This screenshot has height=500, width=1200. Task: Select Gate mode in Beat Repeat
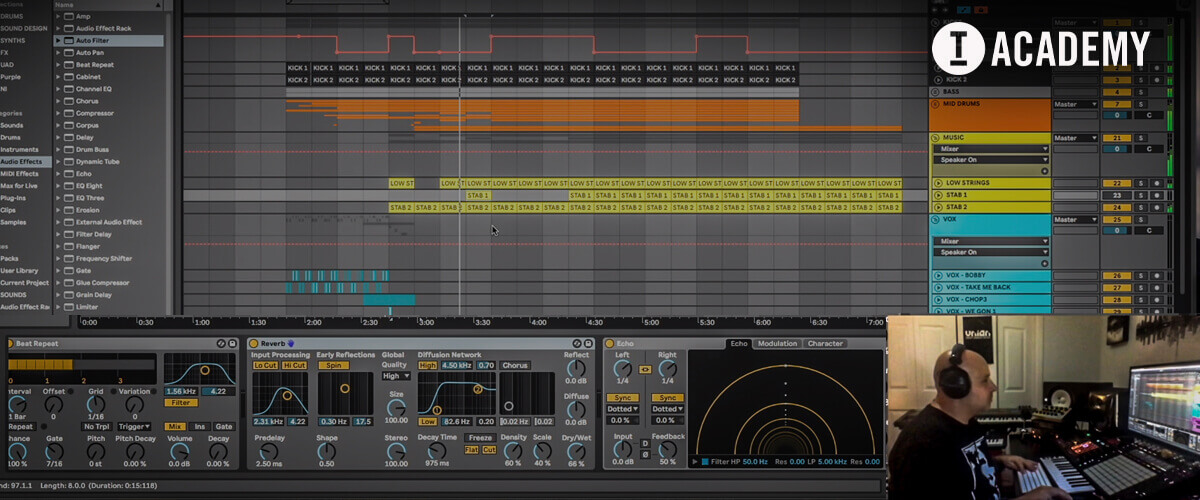click(224, 426)
